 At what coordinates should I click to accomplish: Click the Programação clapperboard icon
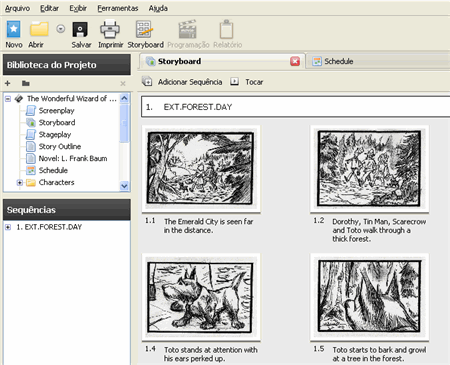(x=188, y=29)
